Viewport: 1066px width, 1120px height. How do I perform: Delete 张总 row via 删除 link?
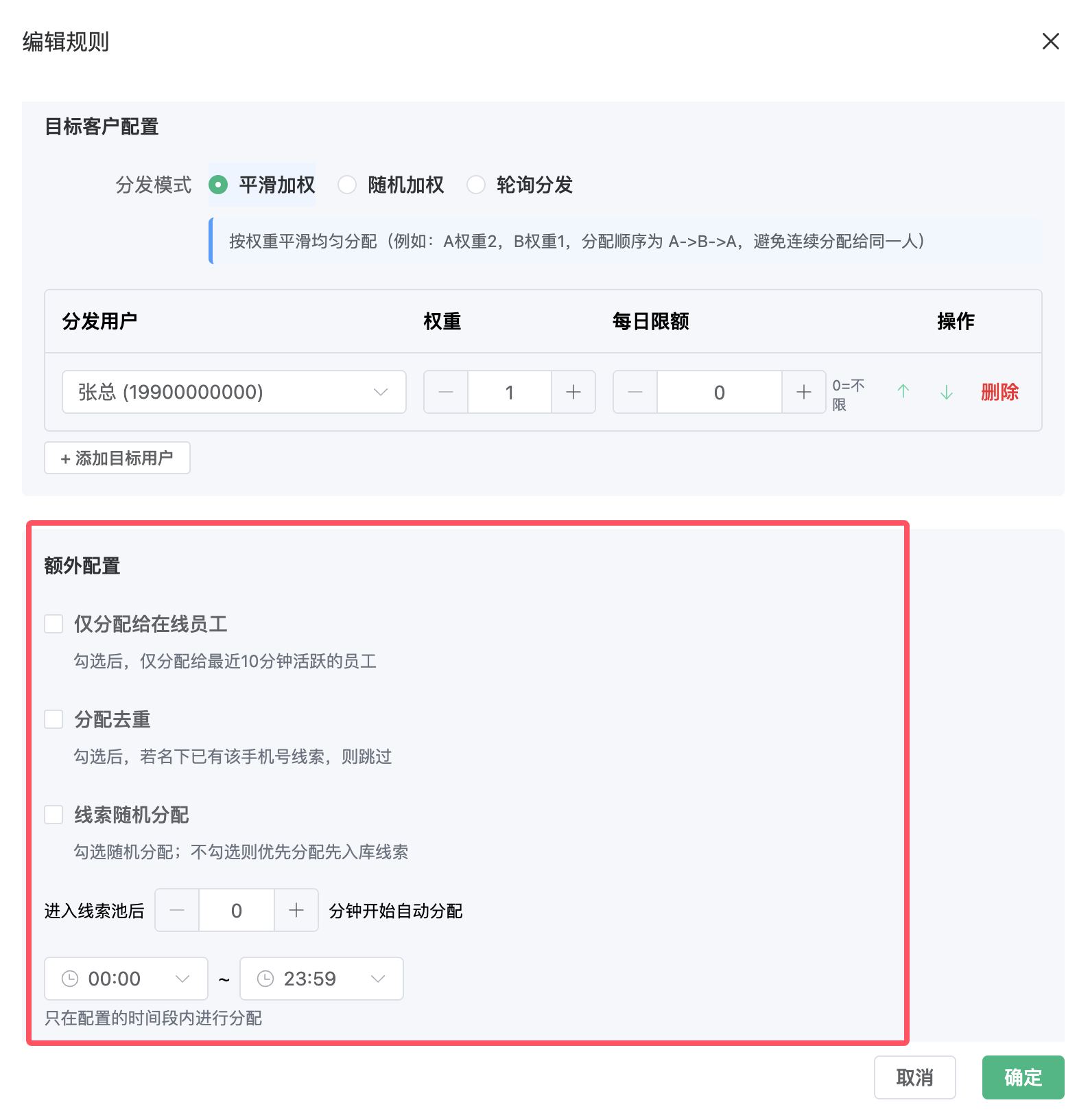coord(999,392)
